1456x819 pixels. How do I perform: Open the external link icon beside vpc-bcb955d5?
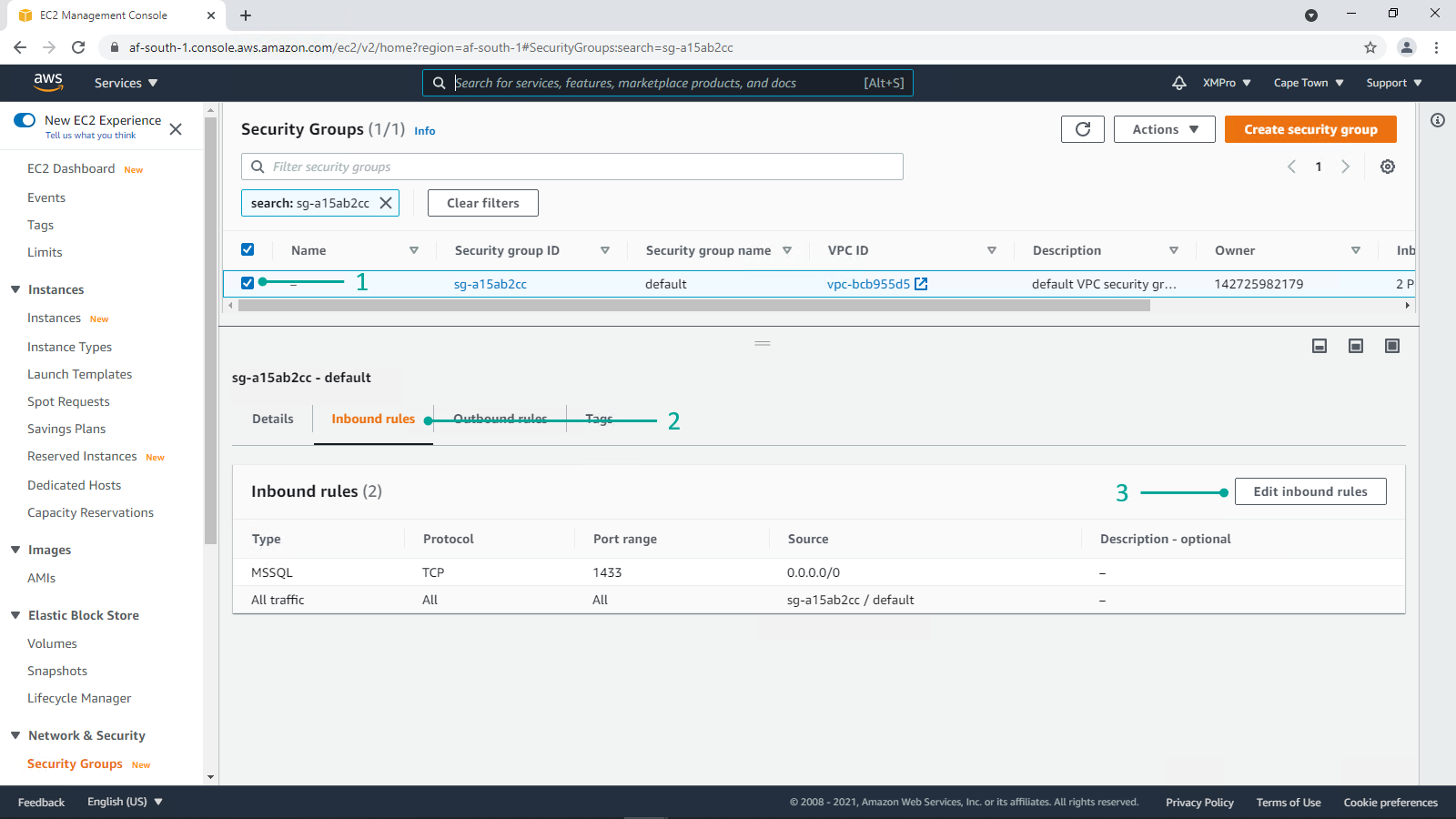[x=921, y=284]
